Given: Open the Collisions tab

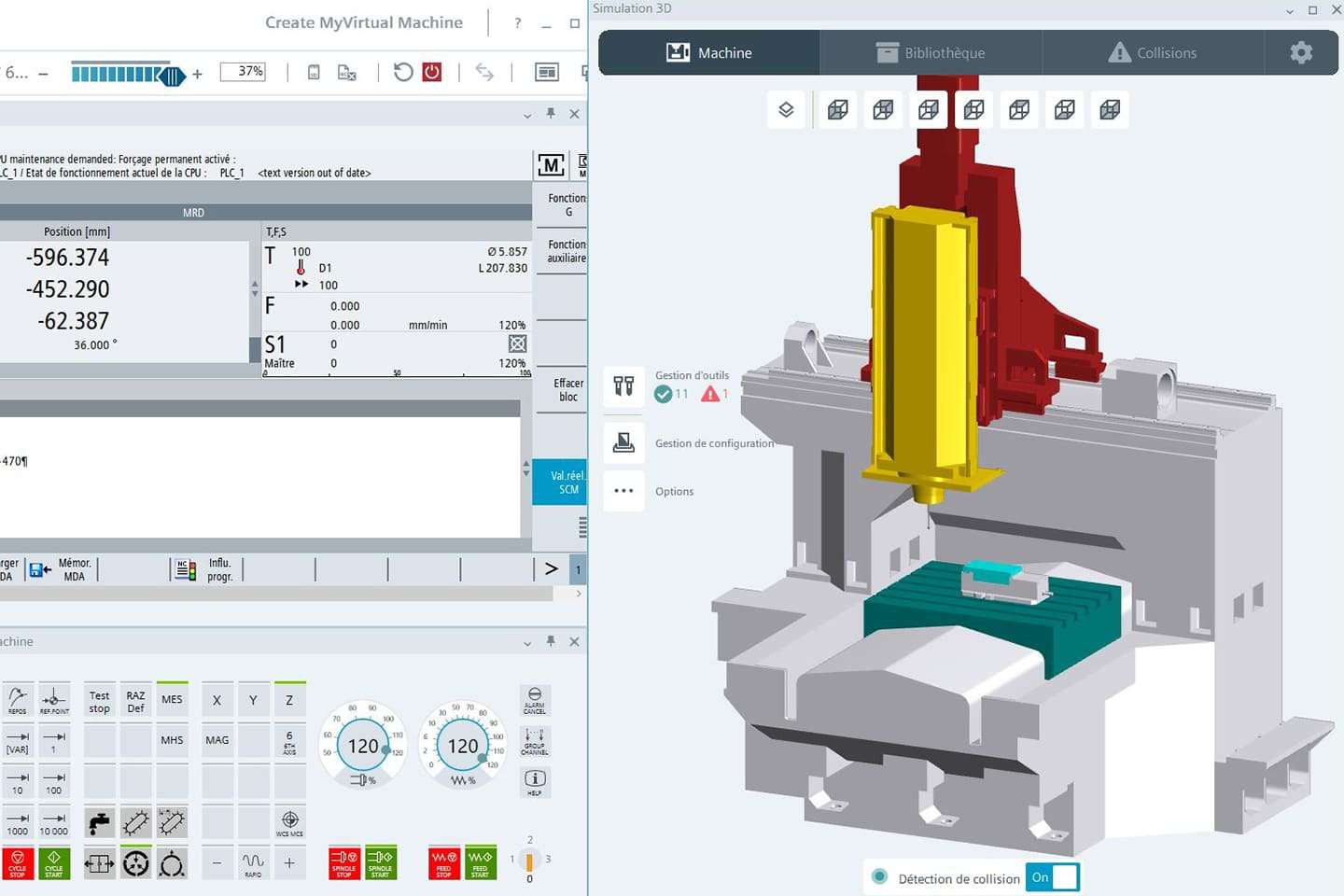Looking at the screenshot, I should pos(1153,53).
